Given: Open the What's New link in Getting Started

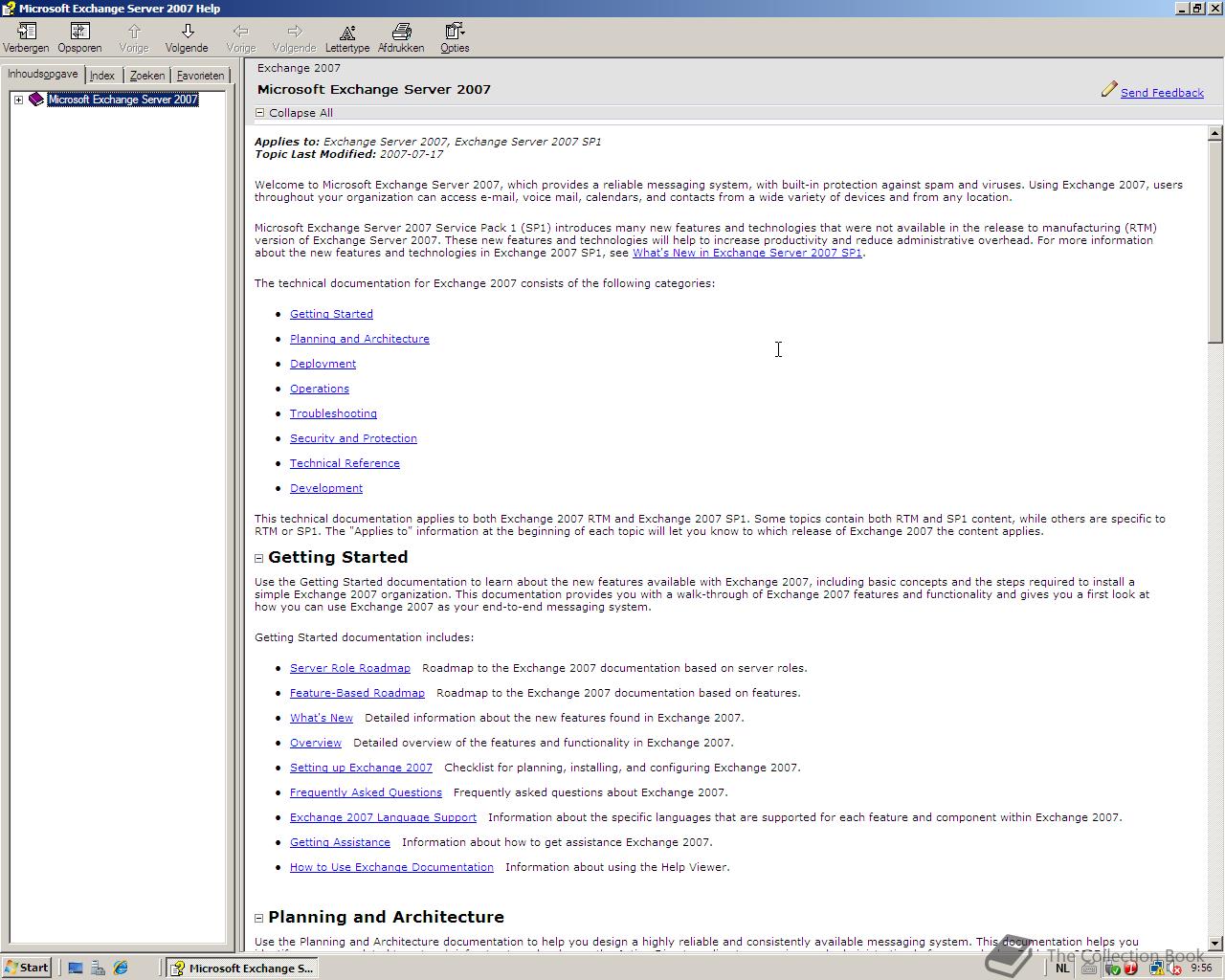Looking at the screenshot, I should click(322, 718).
